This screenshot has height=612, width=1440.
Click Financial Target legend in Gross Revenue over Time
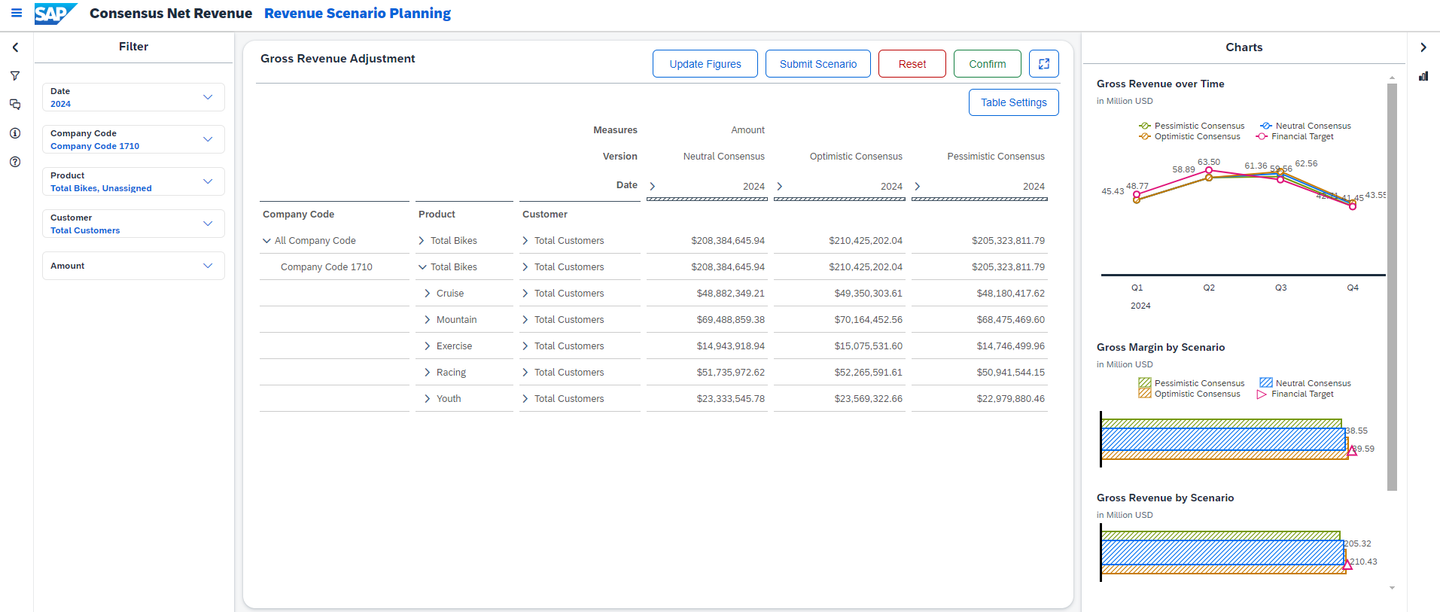(1295, 136)
